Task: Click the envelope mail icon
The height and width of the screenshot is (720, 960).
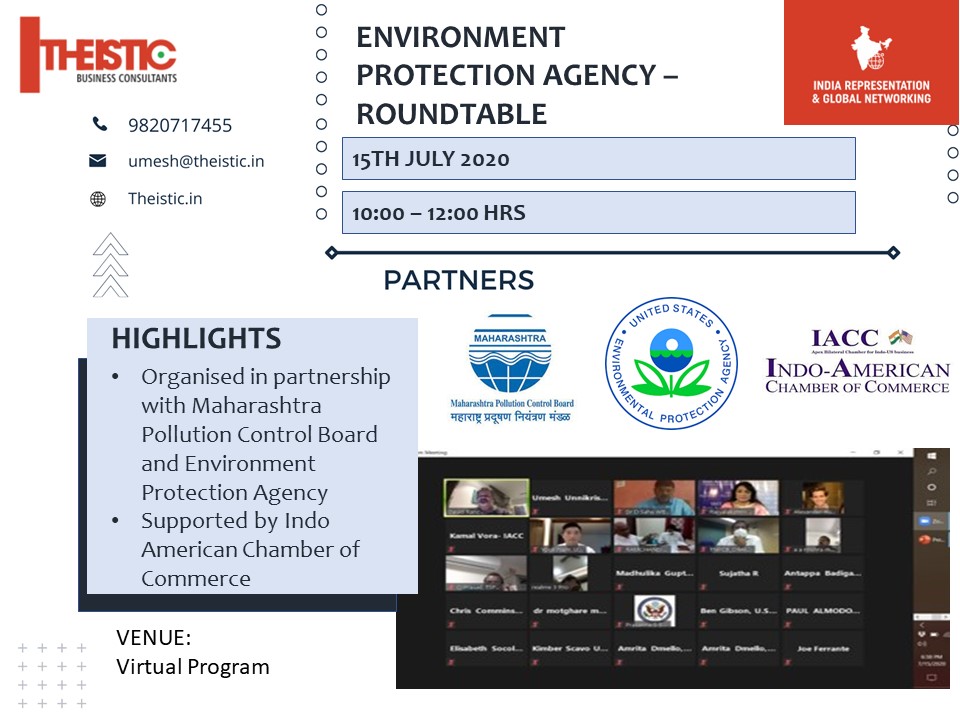Action: click(98, 161)
